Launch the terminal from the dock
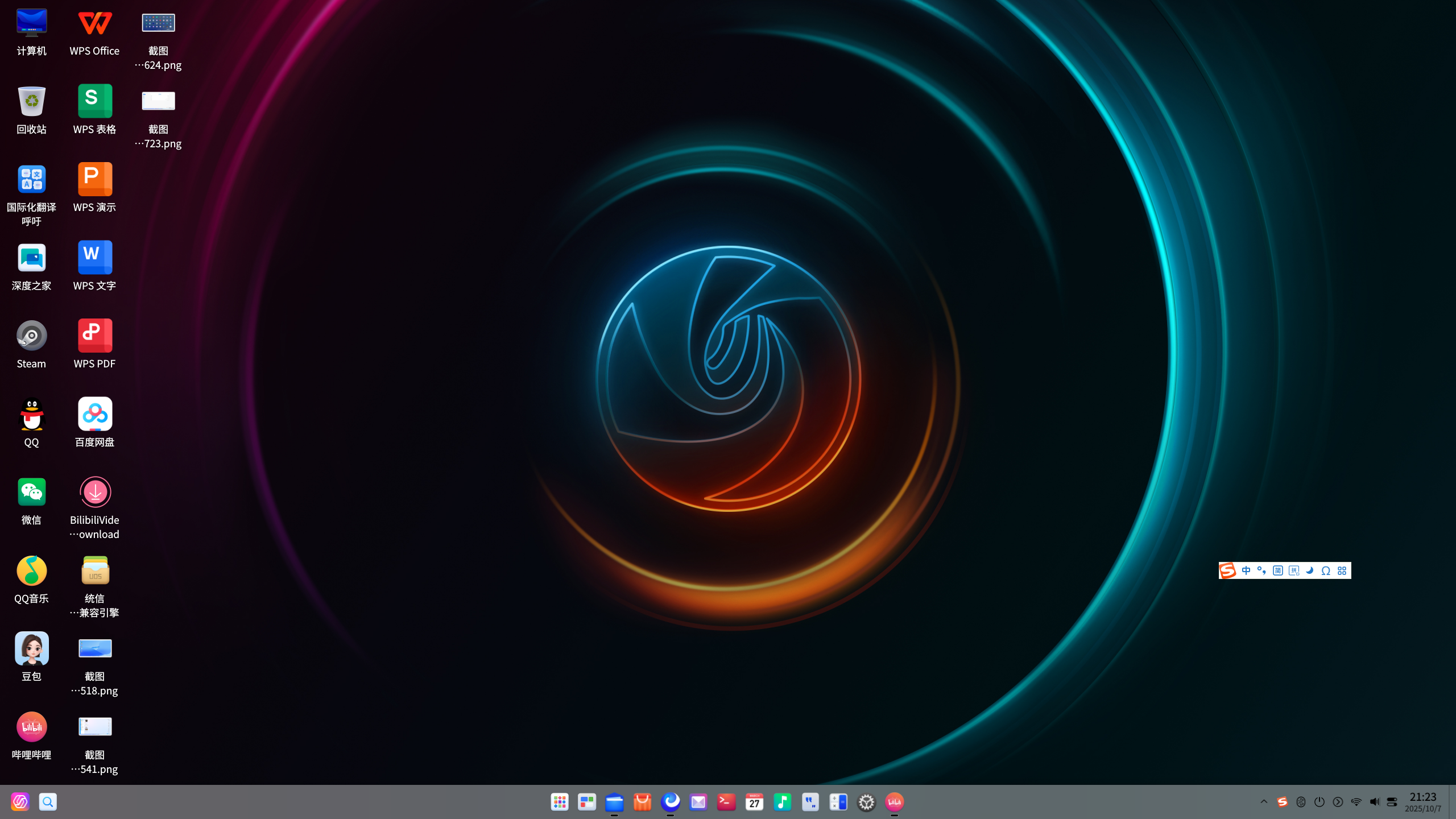This screenshot has width=1456, height=819. pyautogui.click(x=726, y=802)
